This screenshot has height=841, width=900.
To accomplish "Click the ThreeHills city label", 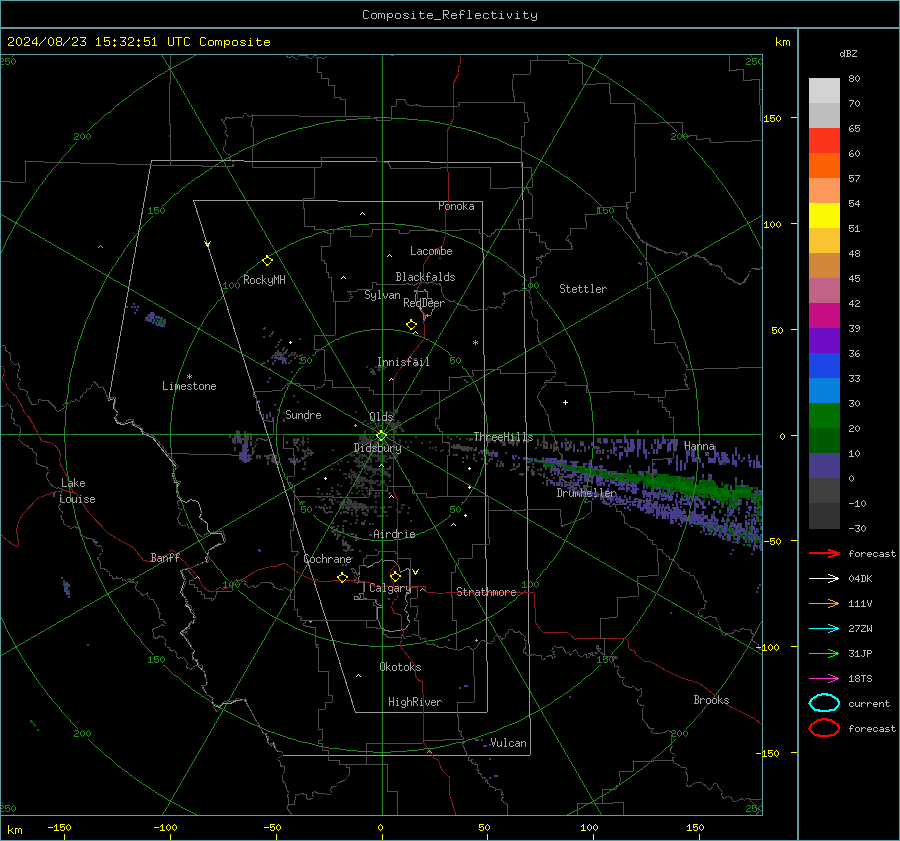I will tap(503, 437).
